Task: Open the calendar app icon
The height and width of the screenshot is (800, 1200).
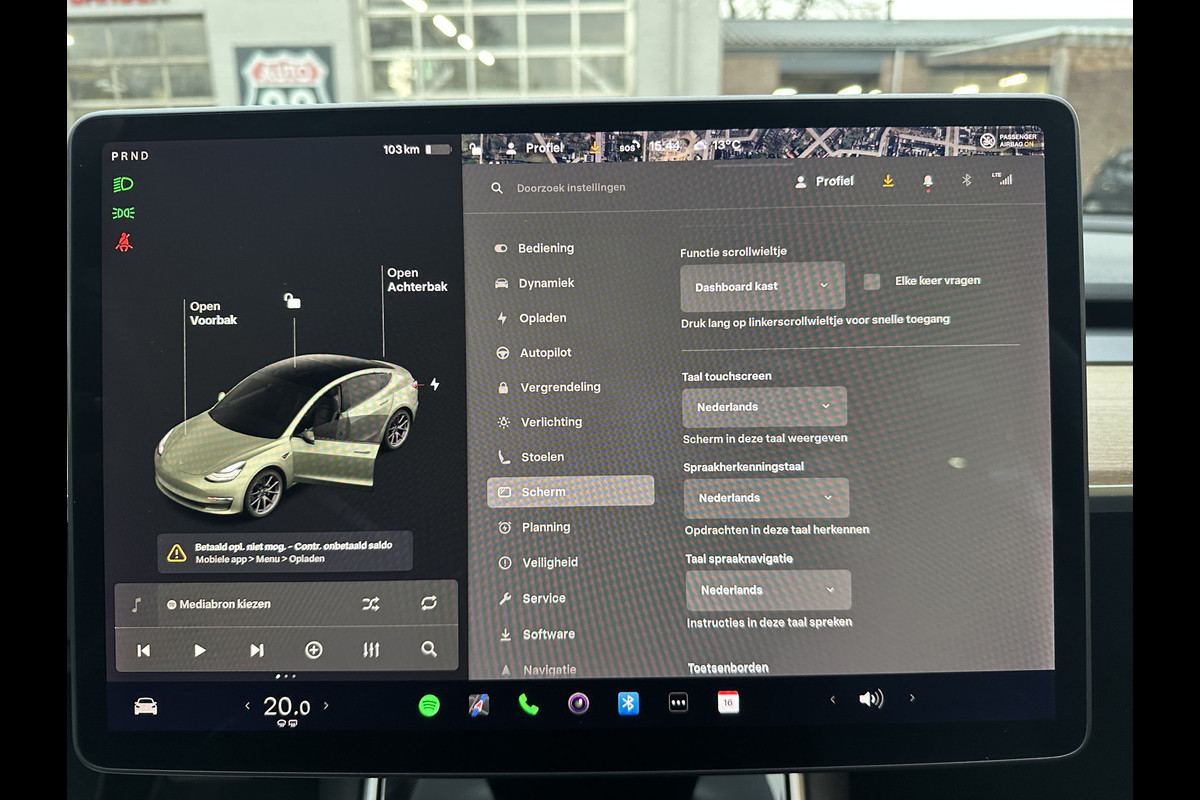Action: tap(728, 703)
